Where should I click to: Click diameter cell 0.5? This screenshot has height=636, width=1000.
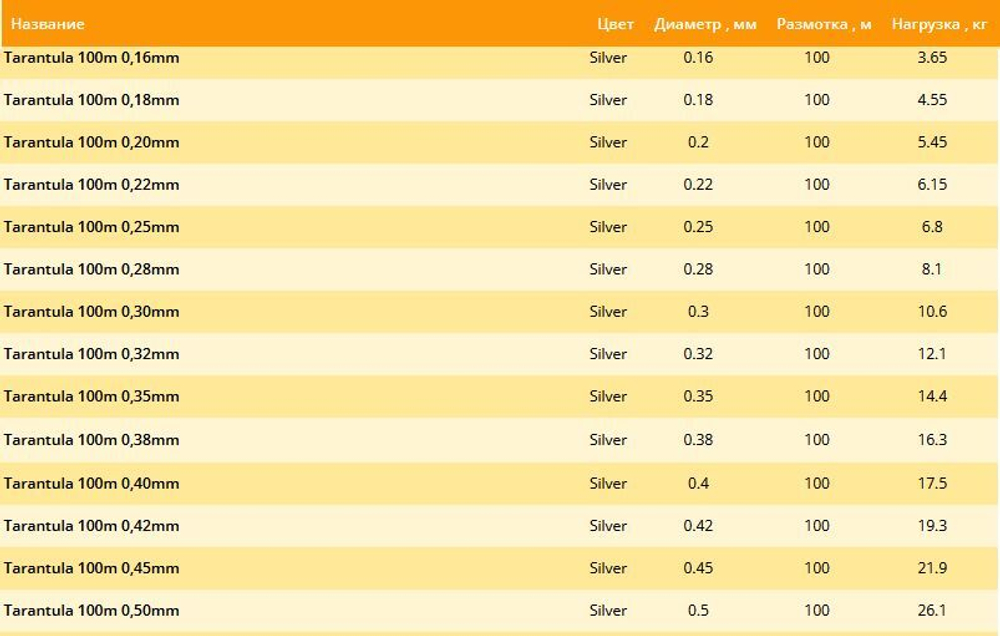click(x=698, y=610)
